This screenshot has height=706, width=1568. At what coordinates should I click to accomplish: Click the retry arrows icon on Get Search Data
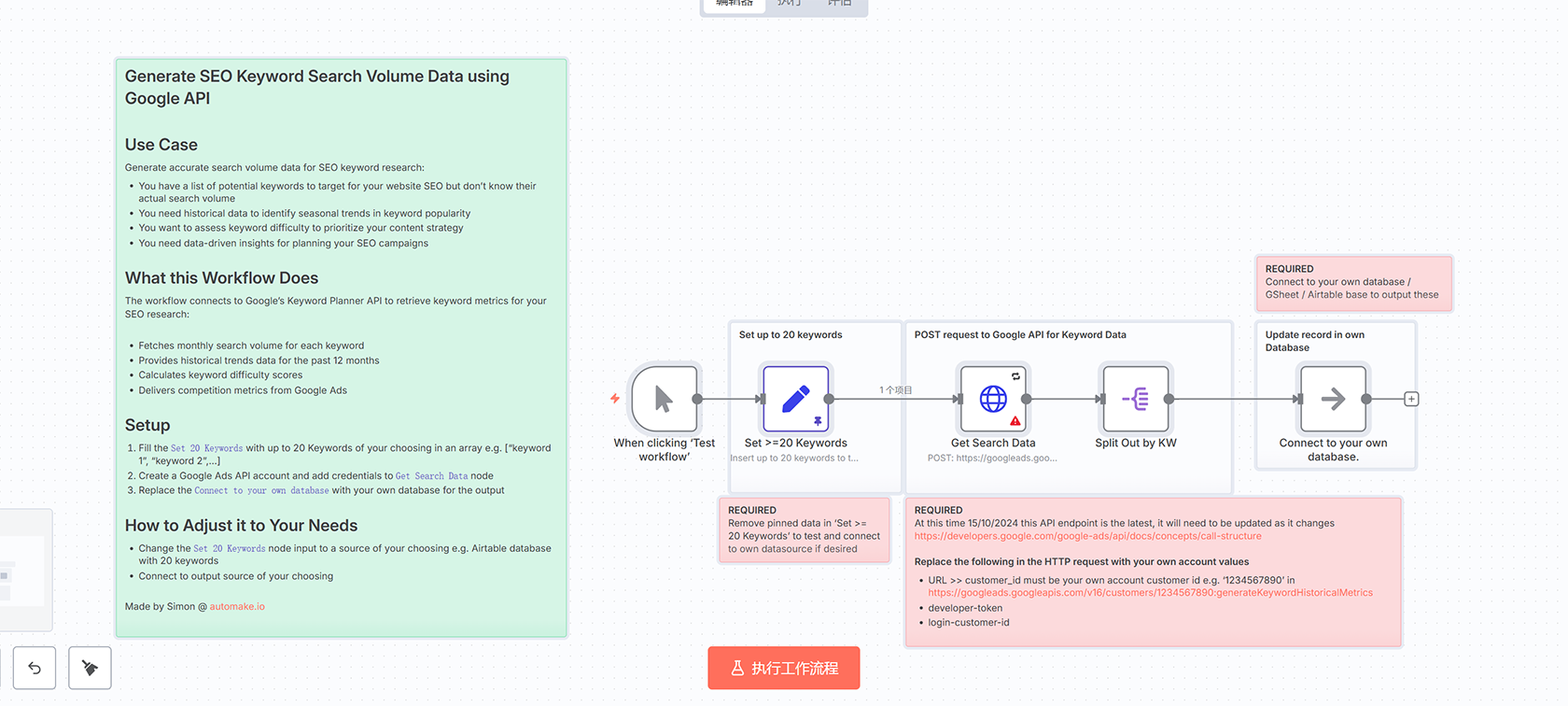(x=1015, y=376)
